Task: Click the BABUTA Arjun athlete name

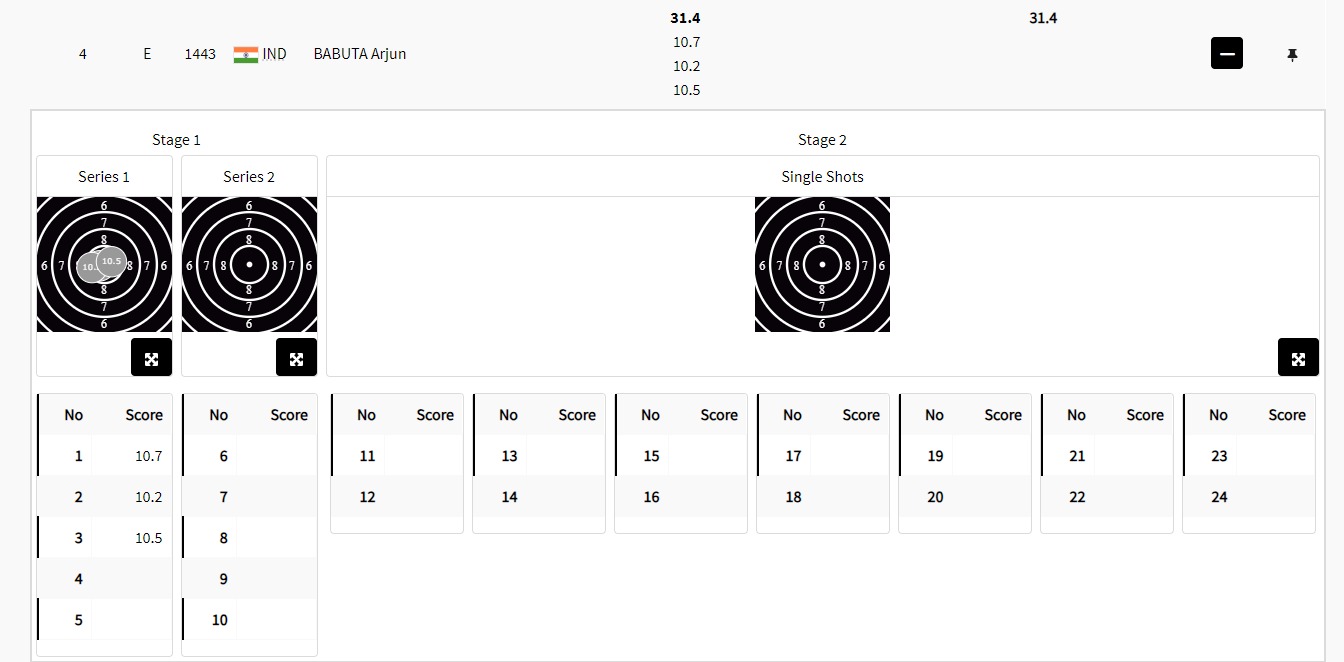Action: (360, 54)
